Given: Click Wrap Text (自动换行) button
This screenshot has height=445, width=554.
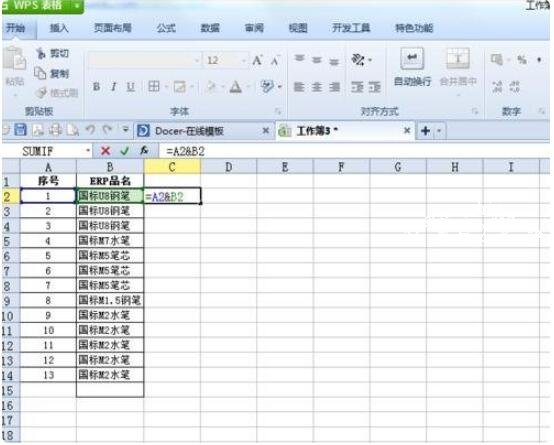Looking at the screenshot, I should (x=412, y=68).
